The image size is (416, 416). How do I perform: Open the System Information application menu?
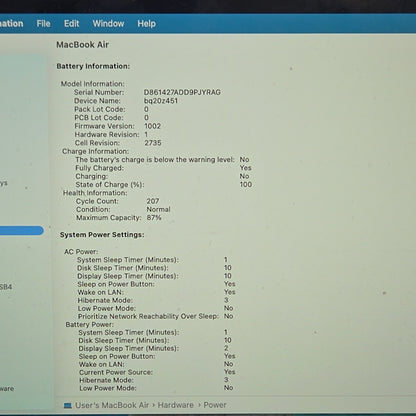coord(11,24)
